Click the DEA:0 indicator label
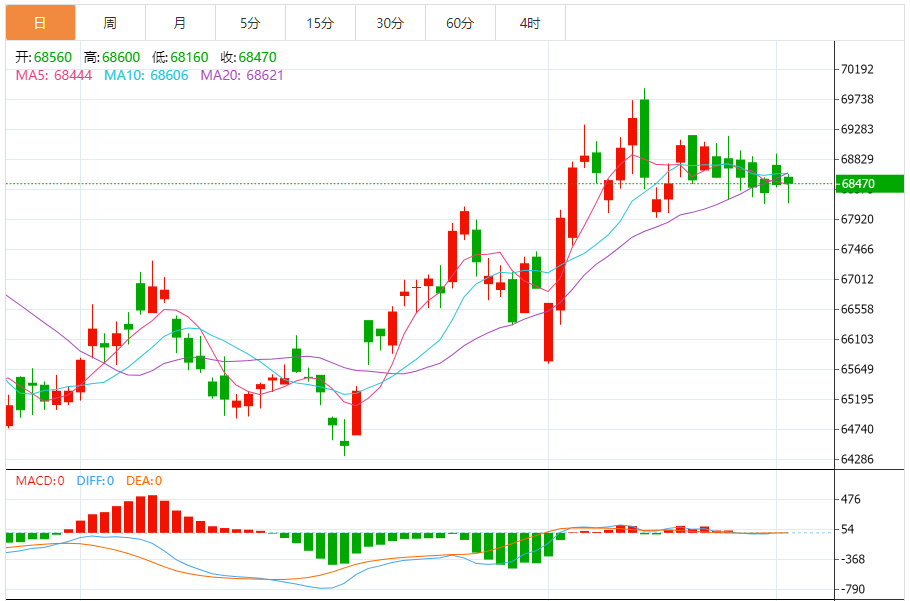The height and width of the screenshot is (601, 910). point(144,481)
